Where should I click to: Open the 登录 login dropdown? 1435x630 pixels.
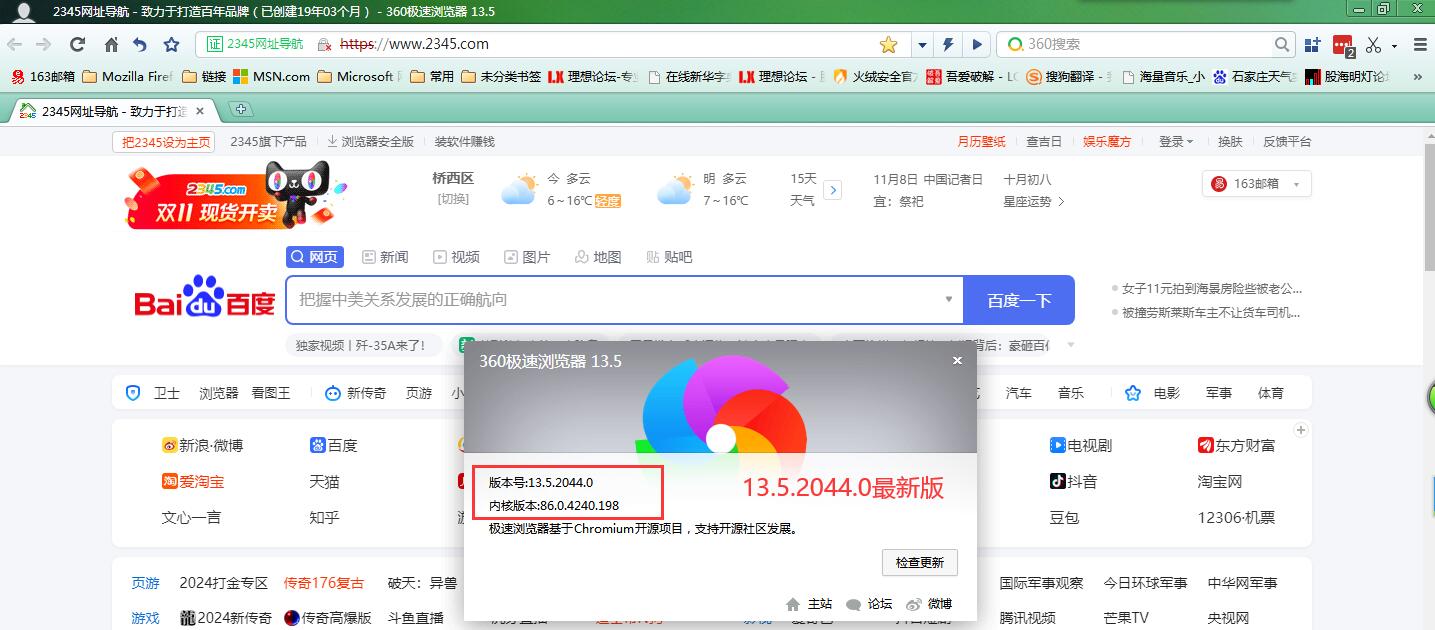pos(1175,142)
